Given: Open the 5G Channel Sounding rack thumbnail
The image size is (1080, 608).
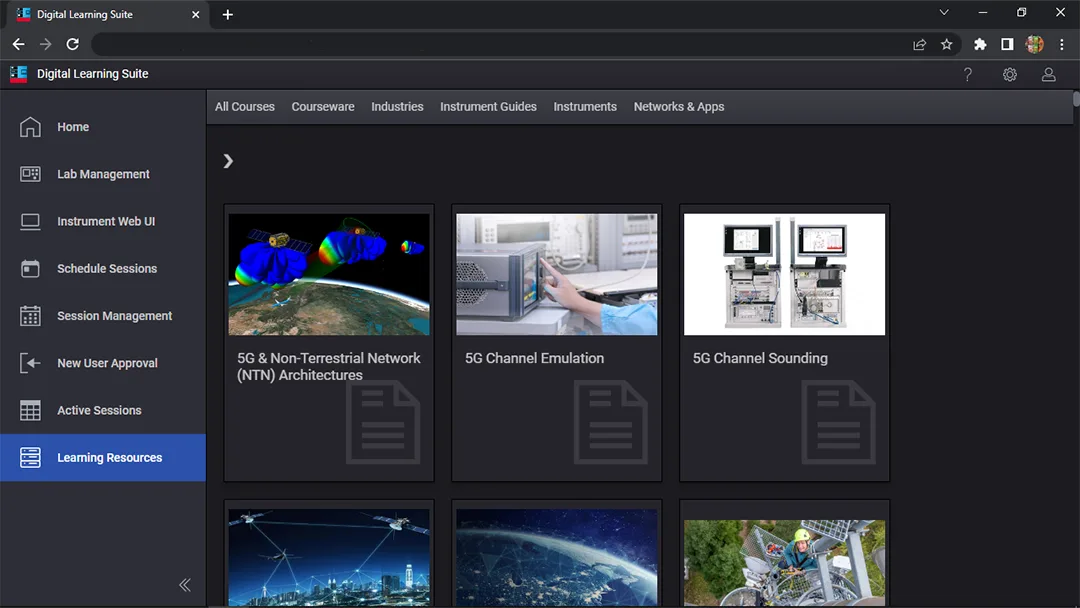Looking at the screenshot, I should pyautogui.click(x=785, y=274).
